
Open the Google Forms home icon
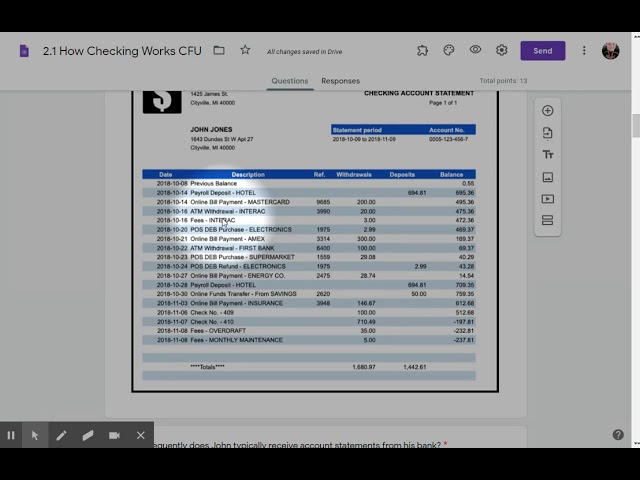point(24,51)
